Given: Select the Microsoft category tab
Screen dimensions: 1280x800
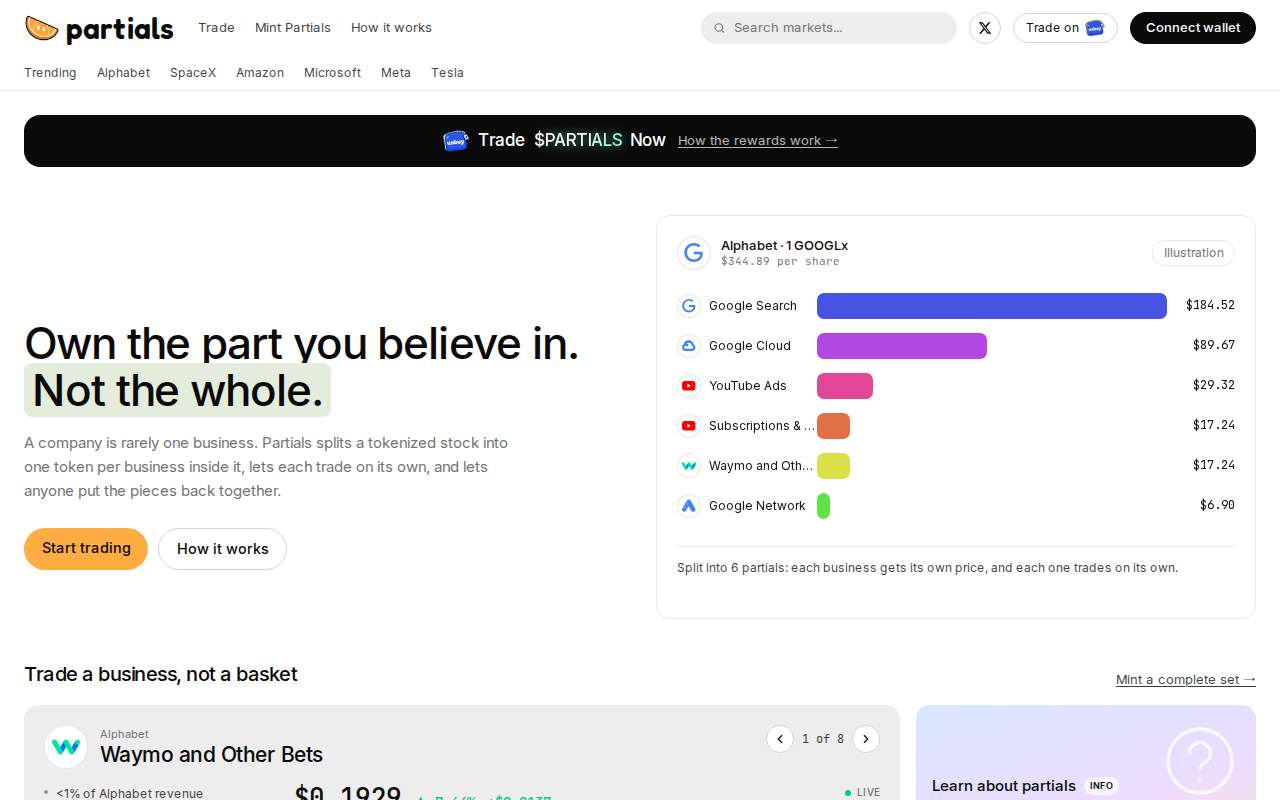Looking at the screenshot, I should (332, 73).
